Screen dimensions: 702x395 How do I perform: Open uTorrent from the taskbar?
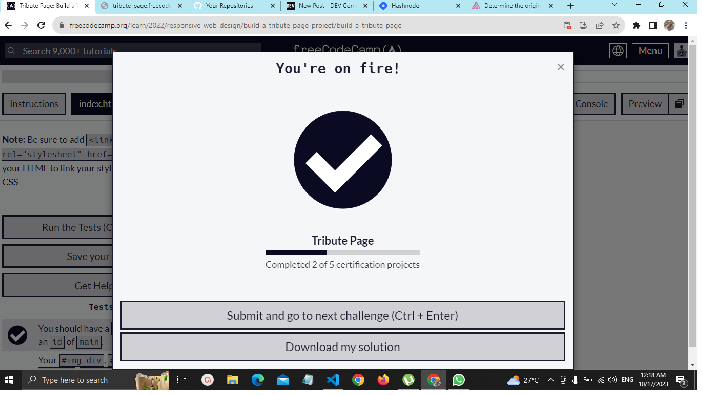pyautogui.click(x=408, y=380)
